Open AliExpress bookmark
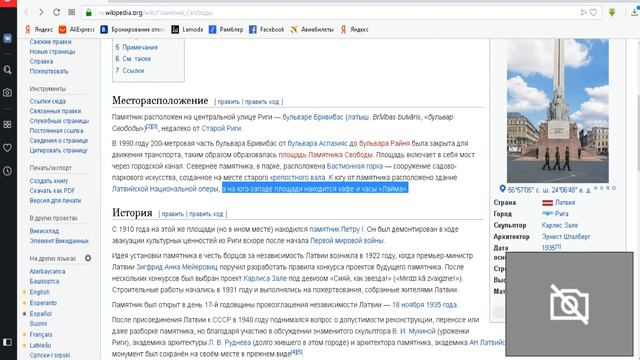 coord(76,29)
